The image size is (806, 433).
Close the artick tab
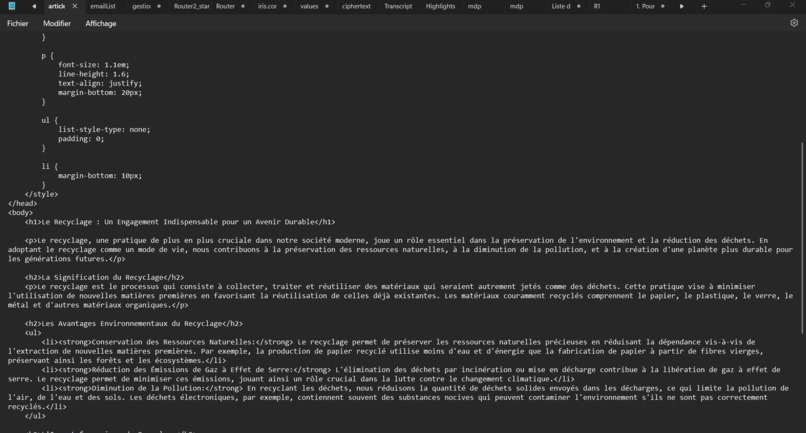75,6
